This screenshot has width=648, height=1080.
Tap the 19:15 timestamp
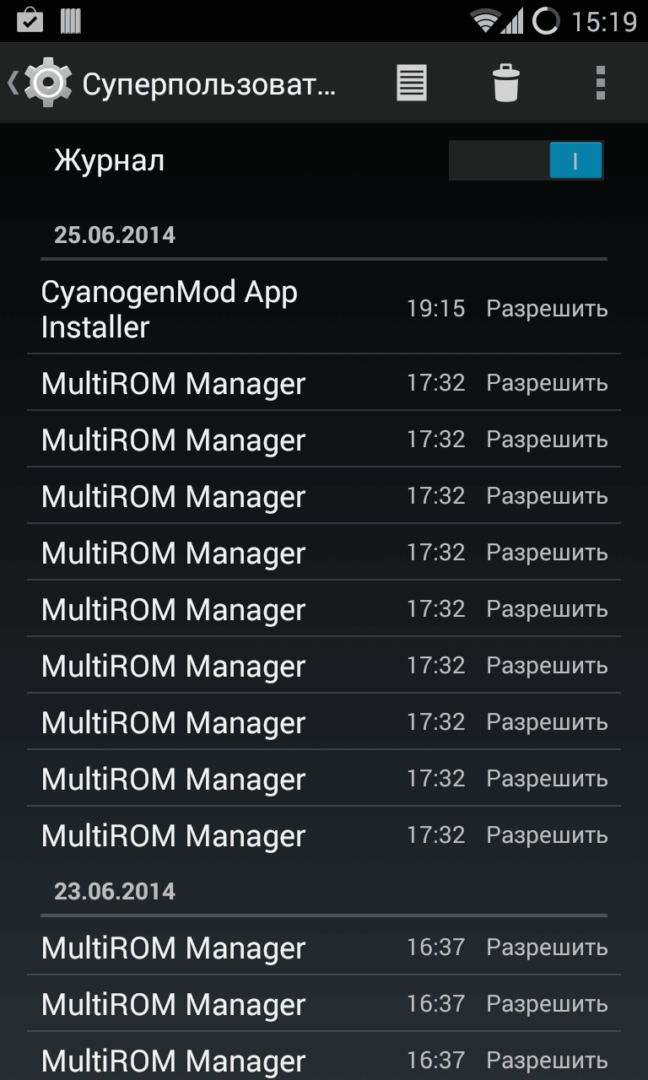coord(435,309)
